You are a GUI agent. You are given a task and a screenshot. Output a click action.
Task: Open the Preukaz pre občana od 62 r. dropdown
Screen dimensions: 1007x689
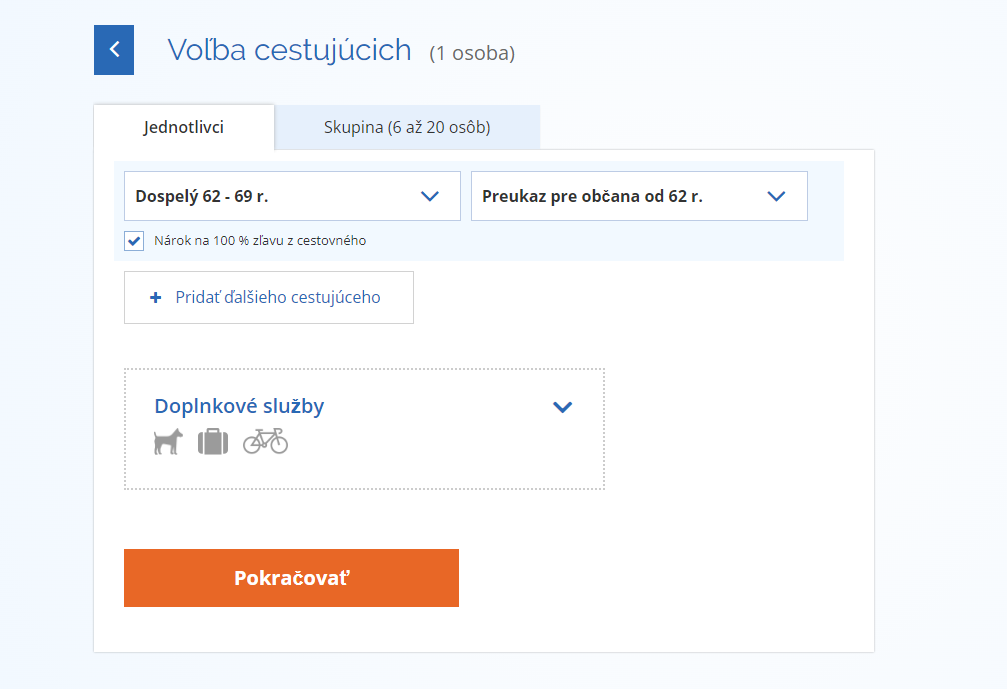[639, 196]
